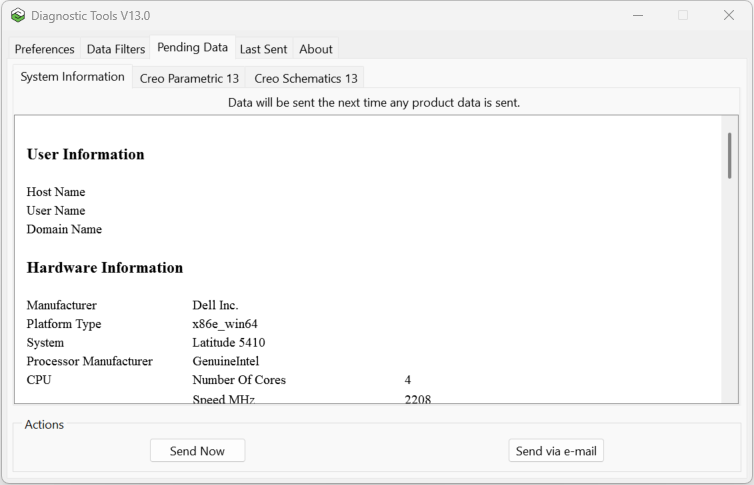Click the Dell Inc. value

coord(215,305)
